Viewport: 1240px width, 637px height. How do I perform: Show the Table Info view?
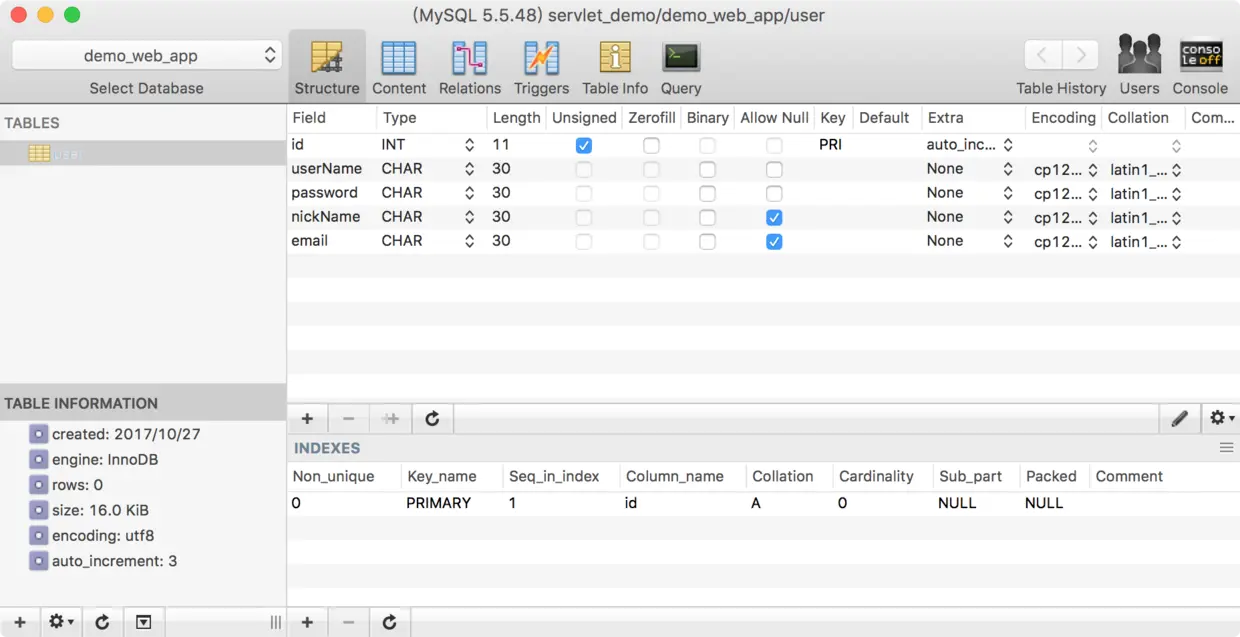click(615, 67)
